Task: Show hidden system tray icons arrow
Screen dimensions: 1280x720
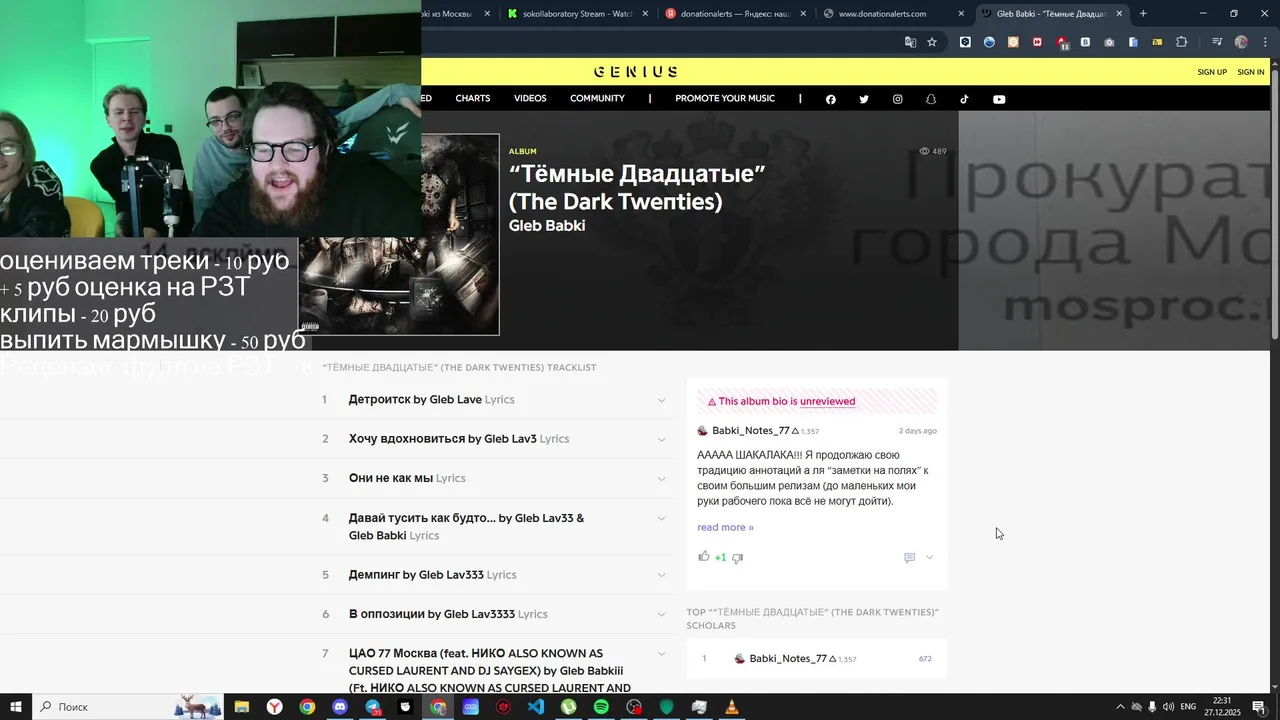Action: click(1120, 707)
